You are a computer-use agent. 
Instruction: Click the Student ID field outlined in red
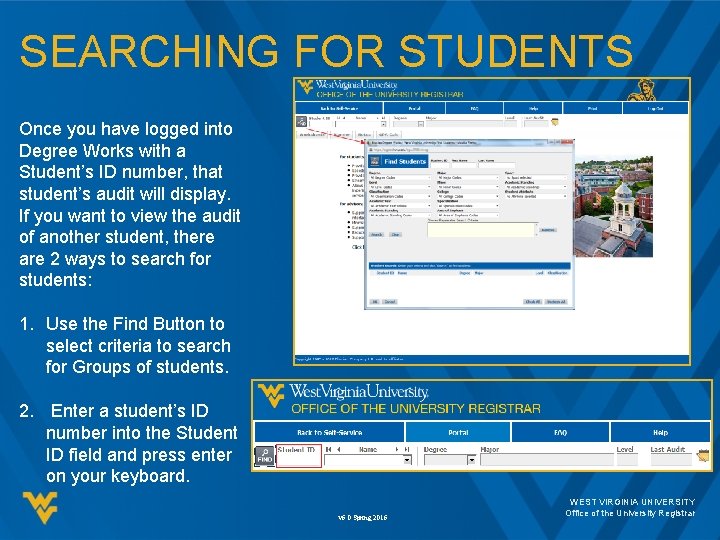tap(299, 456)
